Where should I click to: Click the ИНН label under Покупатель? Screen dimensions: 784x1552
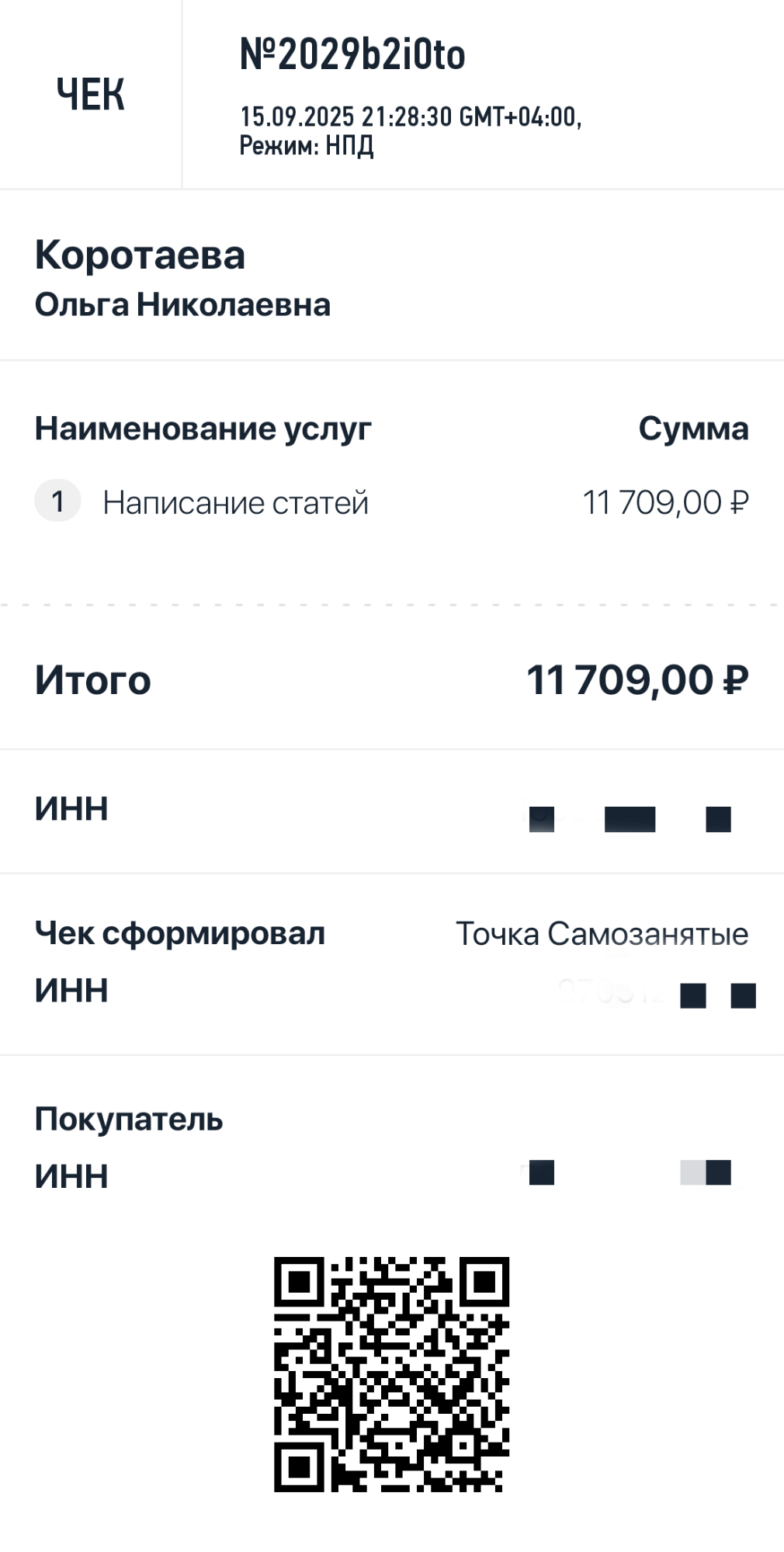tap(71, 1177)
